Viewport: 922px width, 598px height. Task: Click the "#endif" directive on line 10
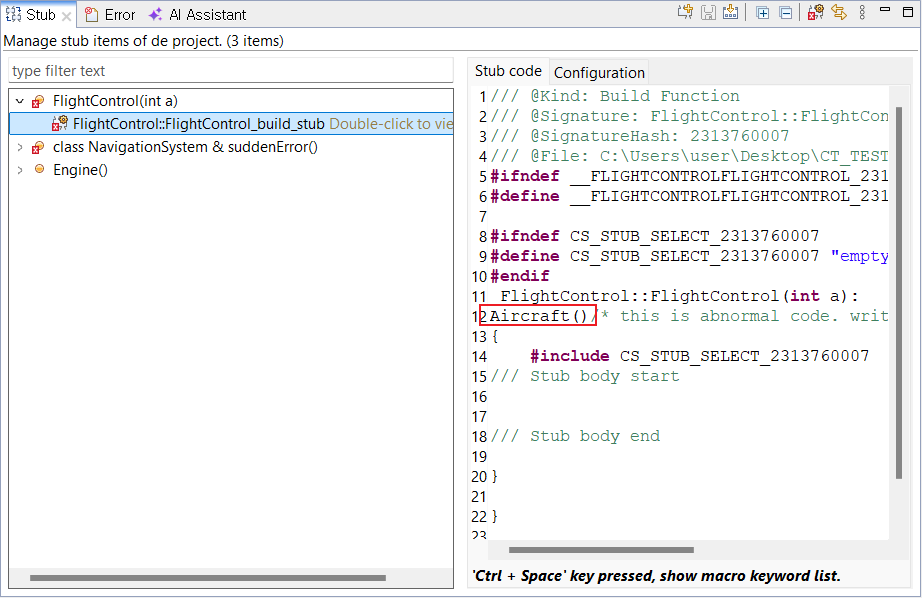point(520,276)
